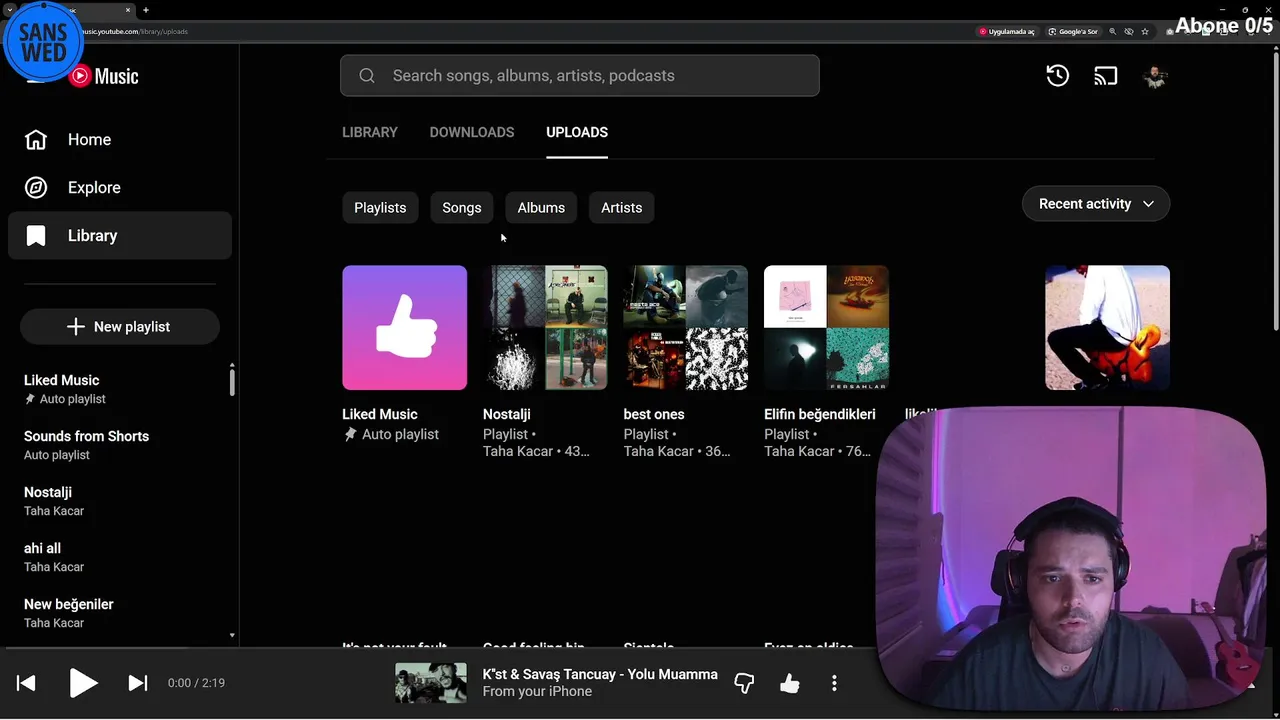Click browser zoom magnifier icon

click(x=1112, y=31)
